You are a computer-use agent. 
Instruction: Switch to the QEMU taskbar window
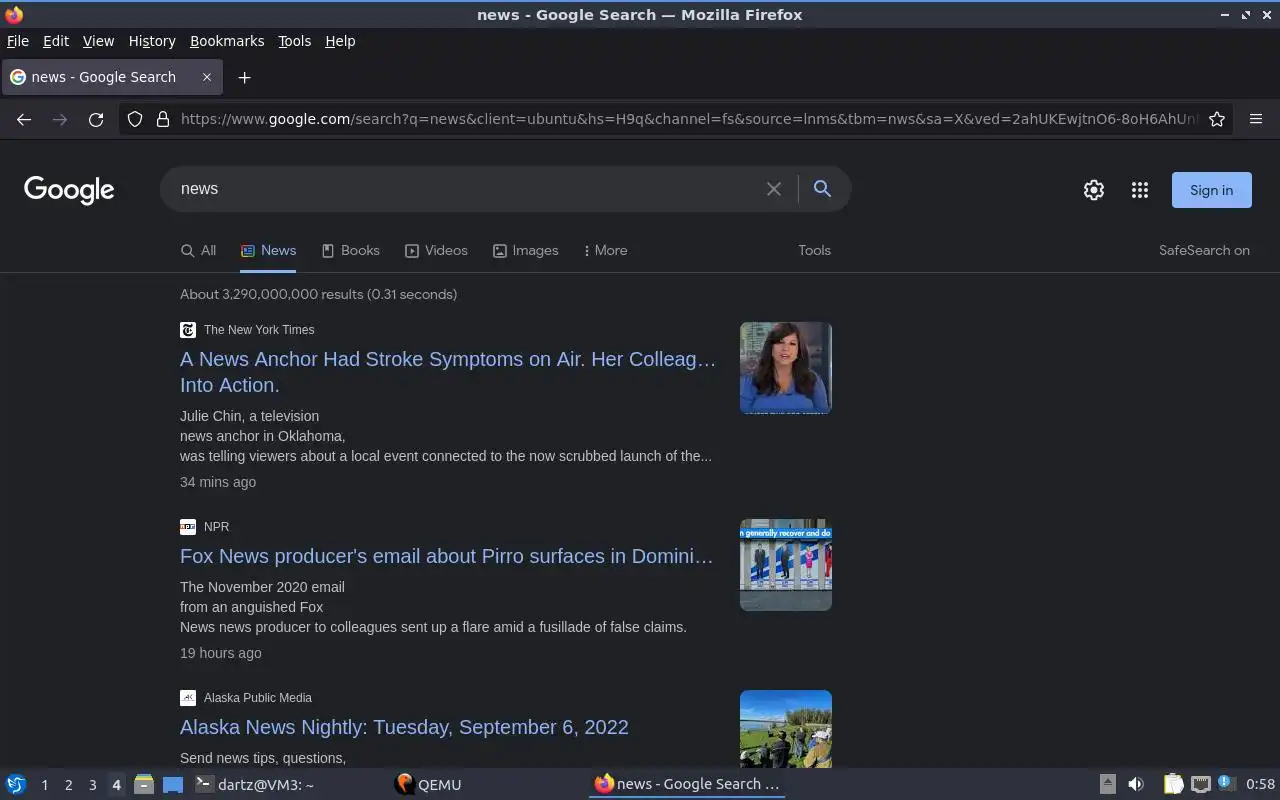(486, 784)
